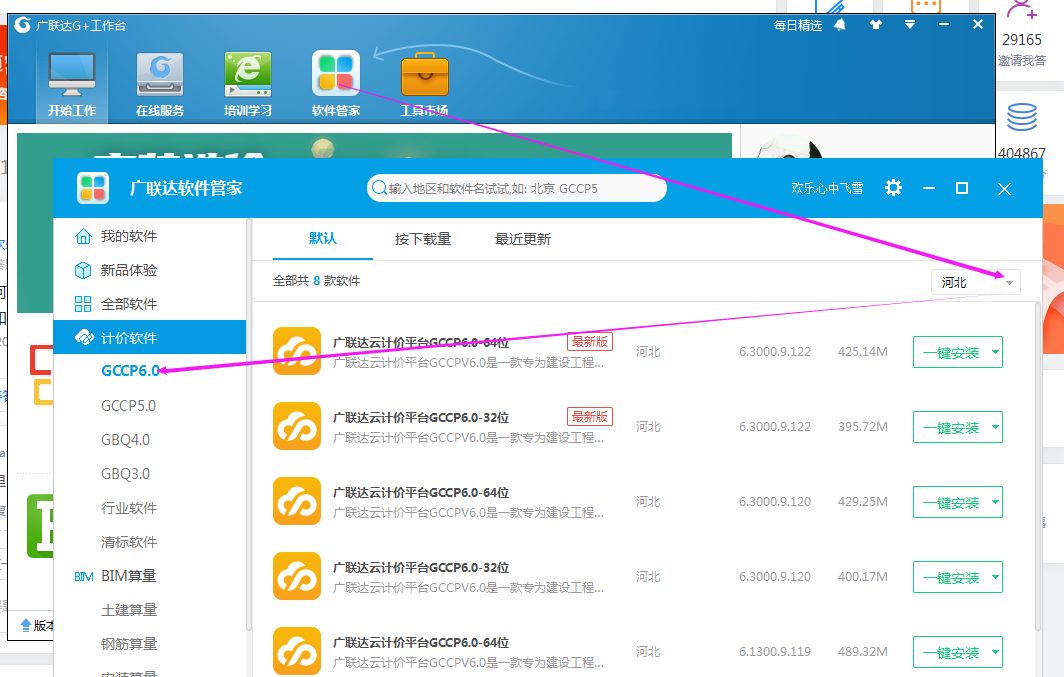Switch to 最近更新 tab

pos(522,239)
